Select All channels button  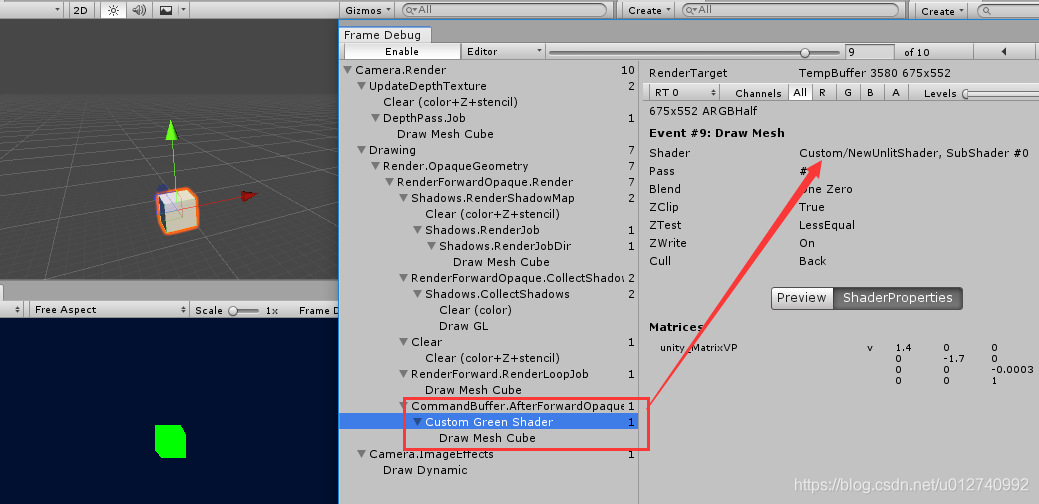[800, 93]
